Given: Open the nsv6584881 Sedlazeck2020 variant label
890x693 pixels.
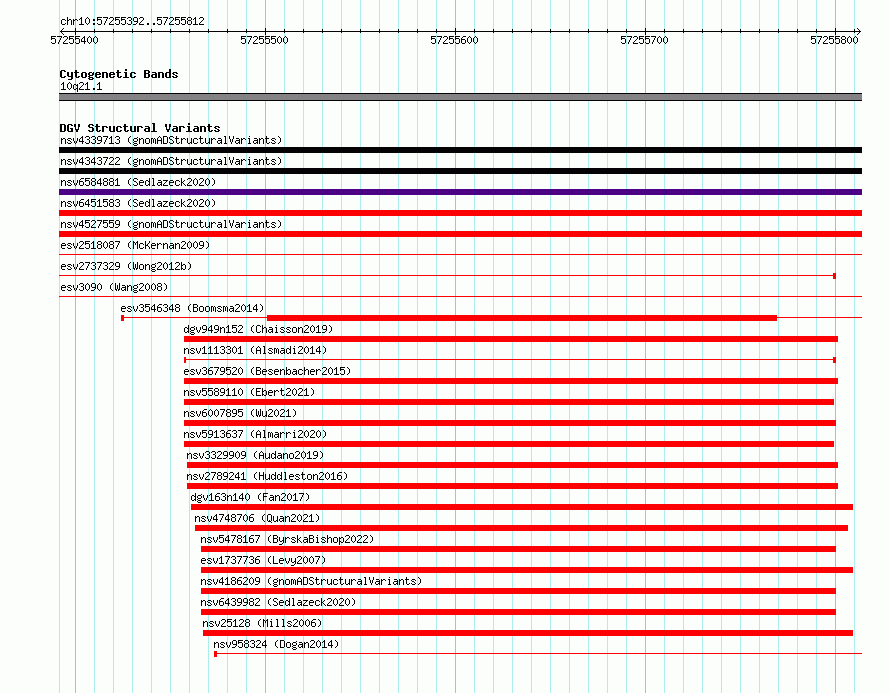Looking at the screenshot, I should point(138,182).
